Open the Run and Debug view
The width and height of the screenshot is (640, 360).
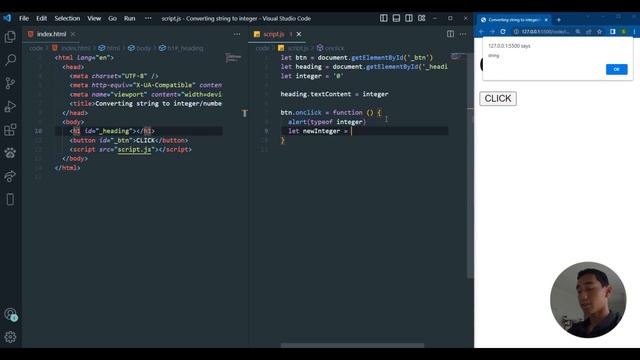(10, 107)
